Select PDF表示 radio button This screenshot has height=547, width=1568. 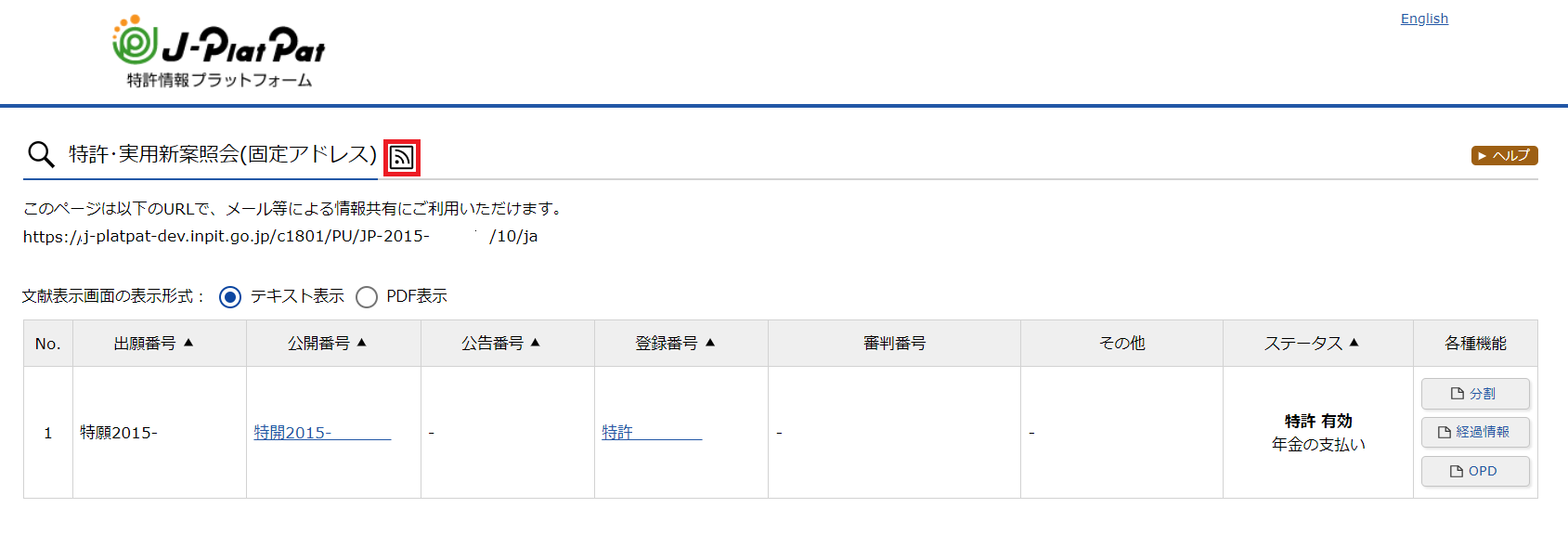tap(367, 297)
